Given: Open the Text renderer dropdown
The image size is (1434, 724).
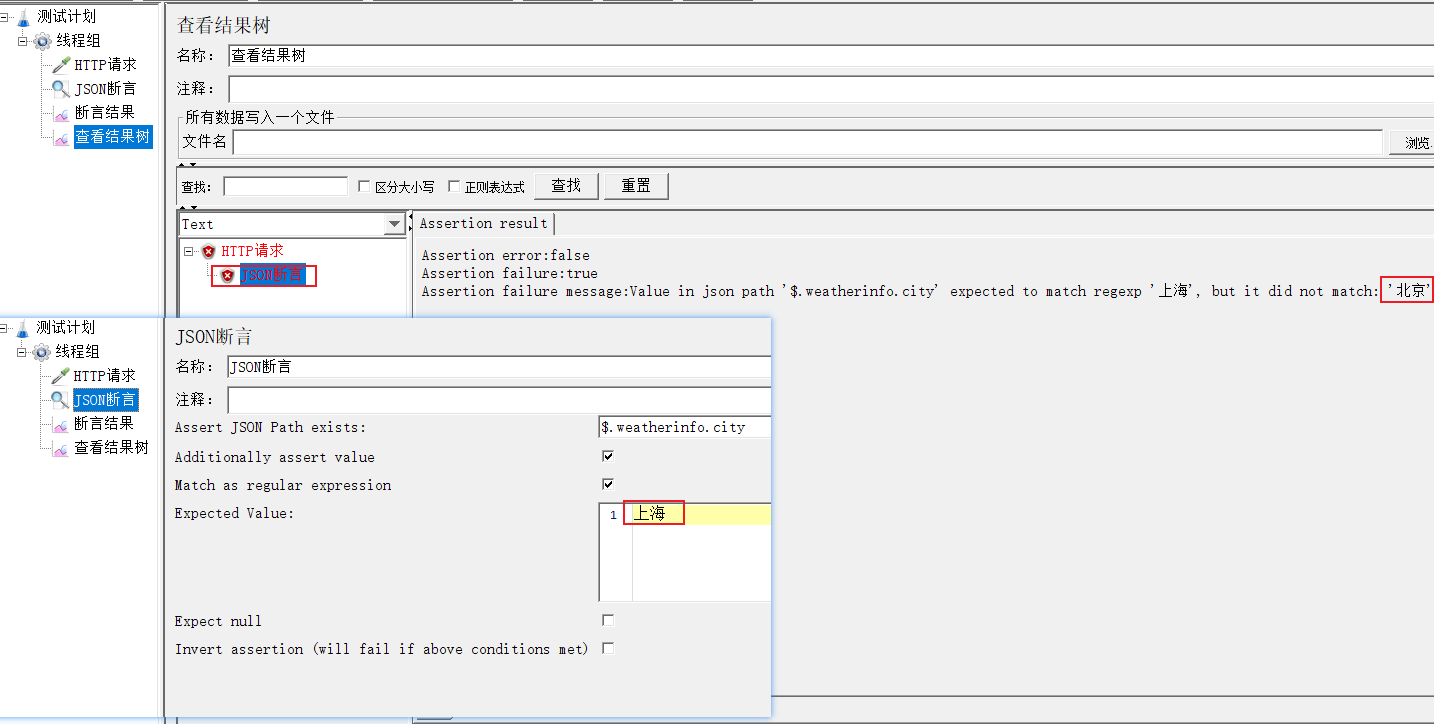Looking at the screenshot, I should coord(394,225).
